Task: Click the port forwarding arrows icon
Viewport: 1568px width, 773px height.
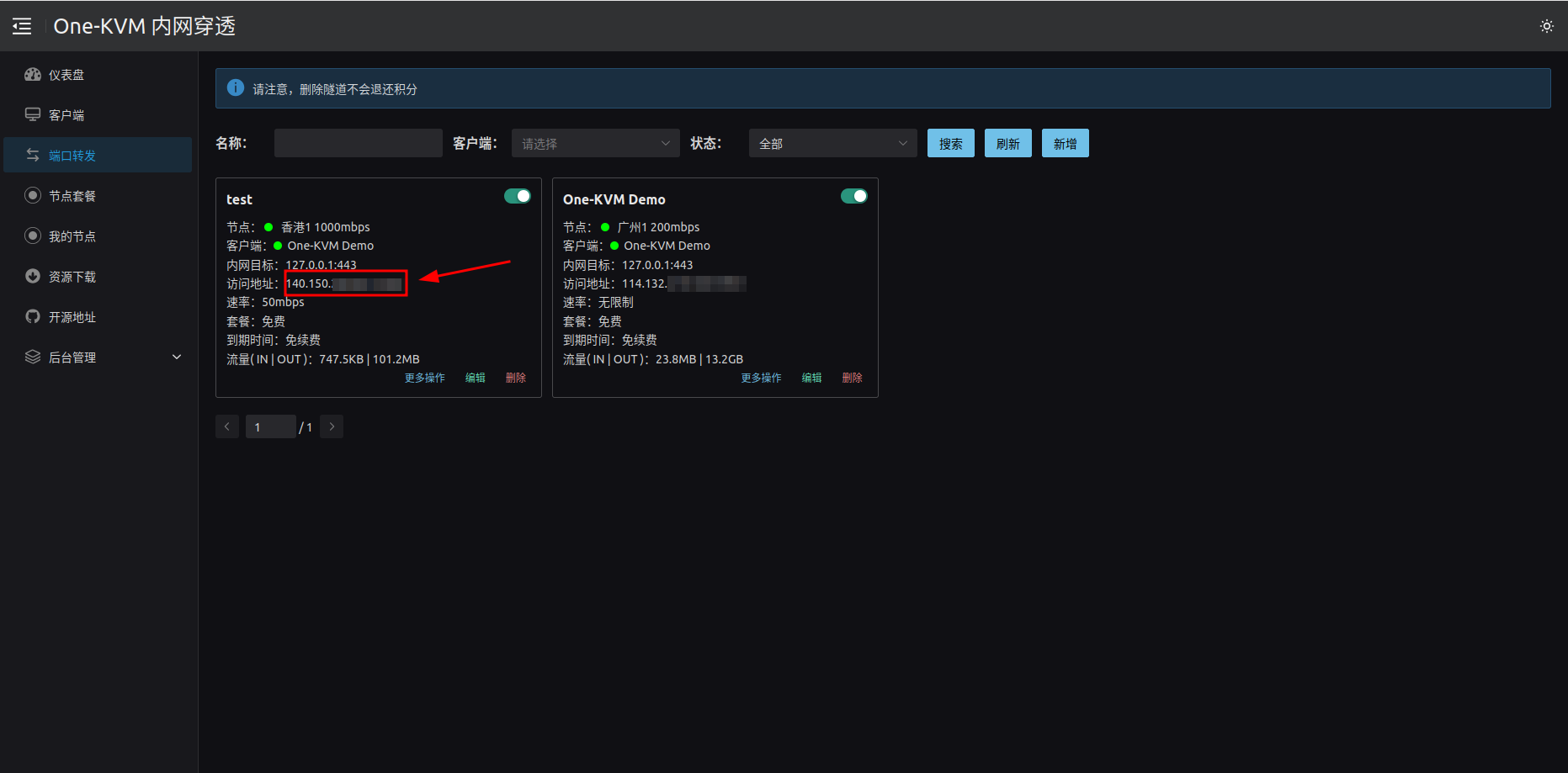Action: pyautogui.click(x=33, y=156)
